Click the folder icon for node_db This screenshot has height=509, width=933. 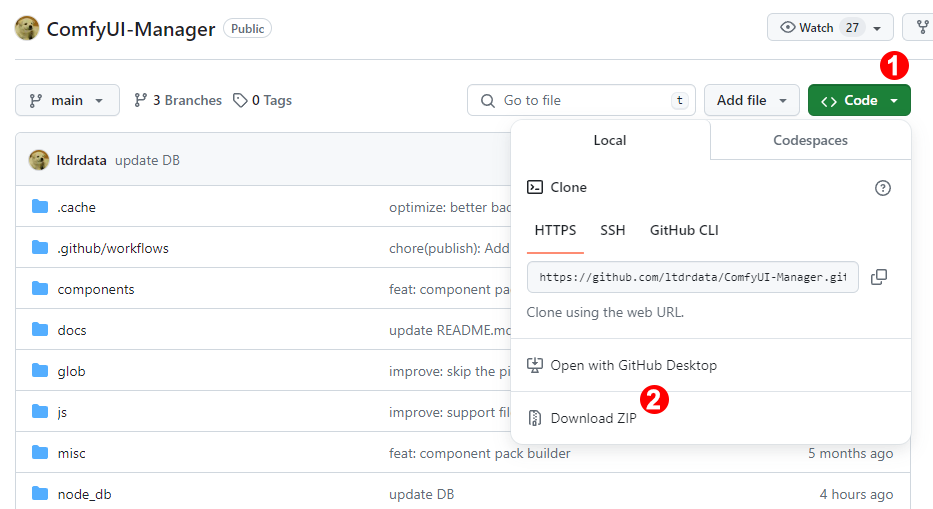point(40,494)
